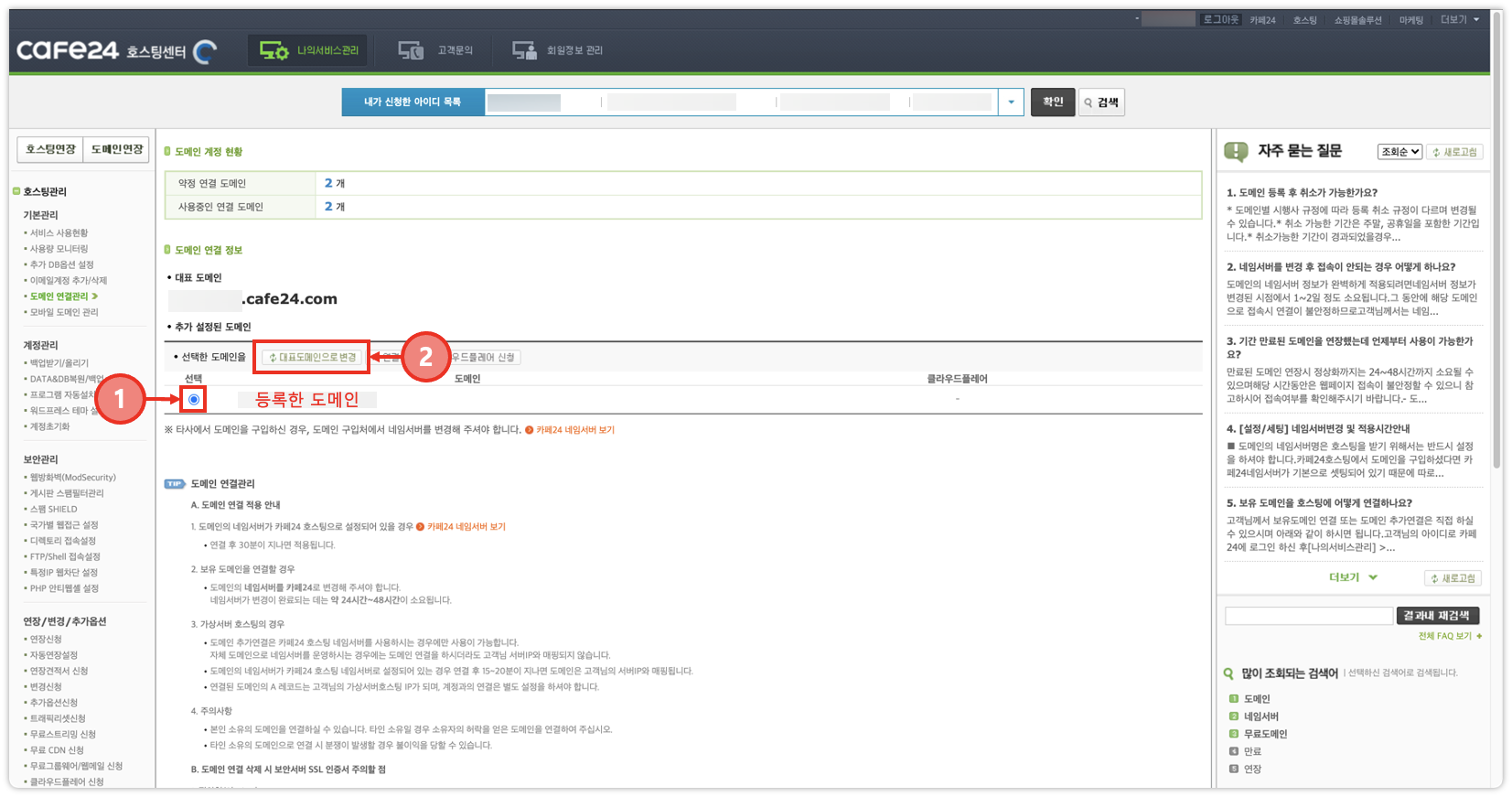
Task: Open 스팸 SHIELD in sidebar
Action: click(x=53, y=509)
